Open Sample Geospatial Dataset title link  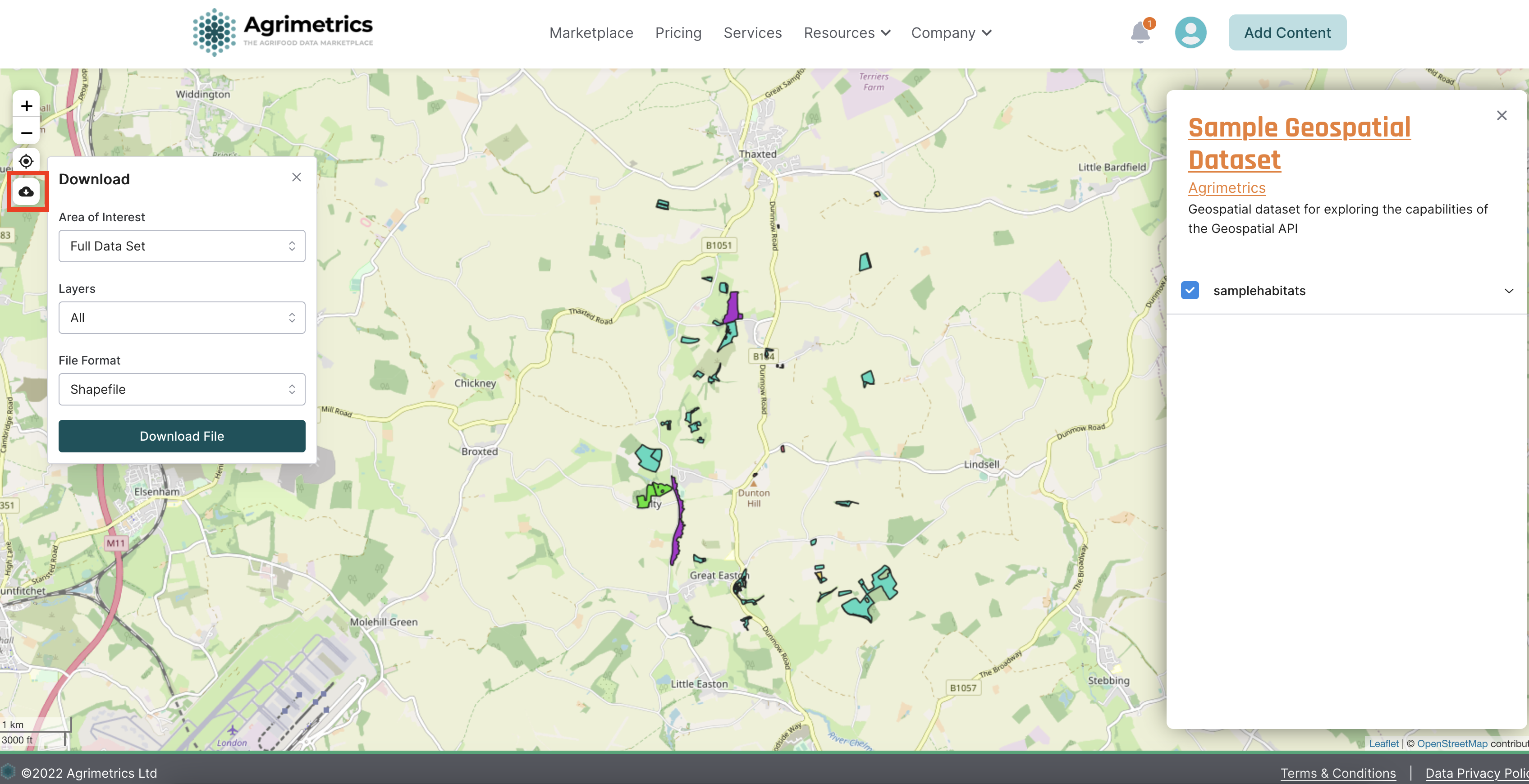tap(1299, 144)
